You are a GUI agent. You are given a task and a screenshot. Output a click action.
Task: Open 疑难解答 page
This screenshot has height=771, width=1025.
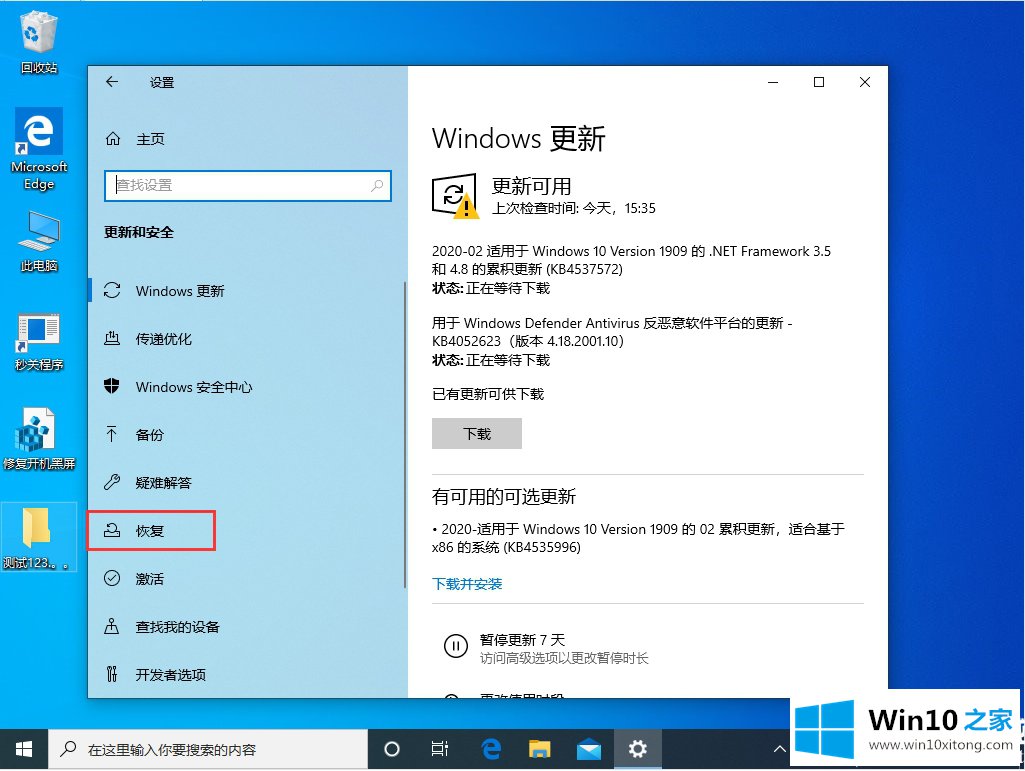point(246,483)
